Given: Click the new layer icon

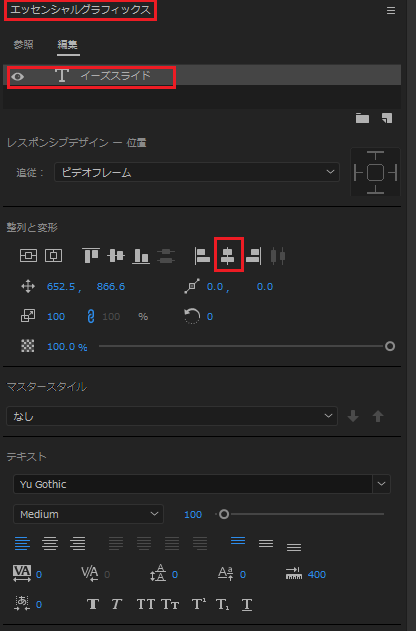Looking at the screenshot, I should click(387, 118).
